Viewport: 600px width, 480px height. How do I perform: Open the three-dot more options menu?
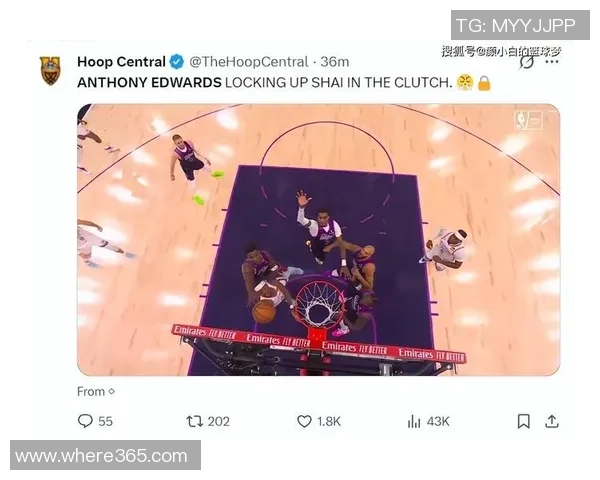551,62
